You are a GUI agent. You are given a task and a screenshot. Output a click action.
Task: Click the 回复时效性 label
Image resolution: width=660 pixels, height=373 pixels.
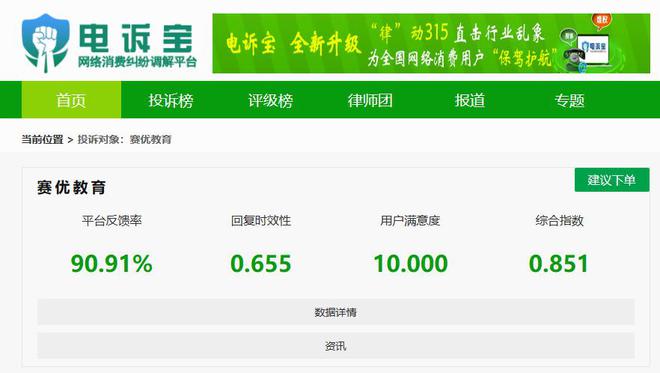coord(261,220)
